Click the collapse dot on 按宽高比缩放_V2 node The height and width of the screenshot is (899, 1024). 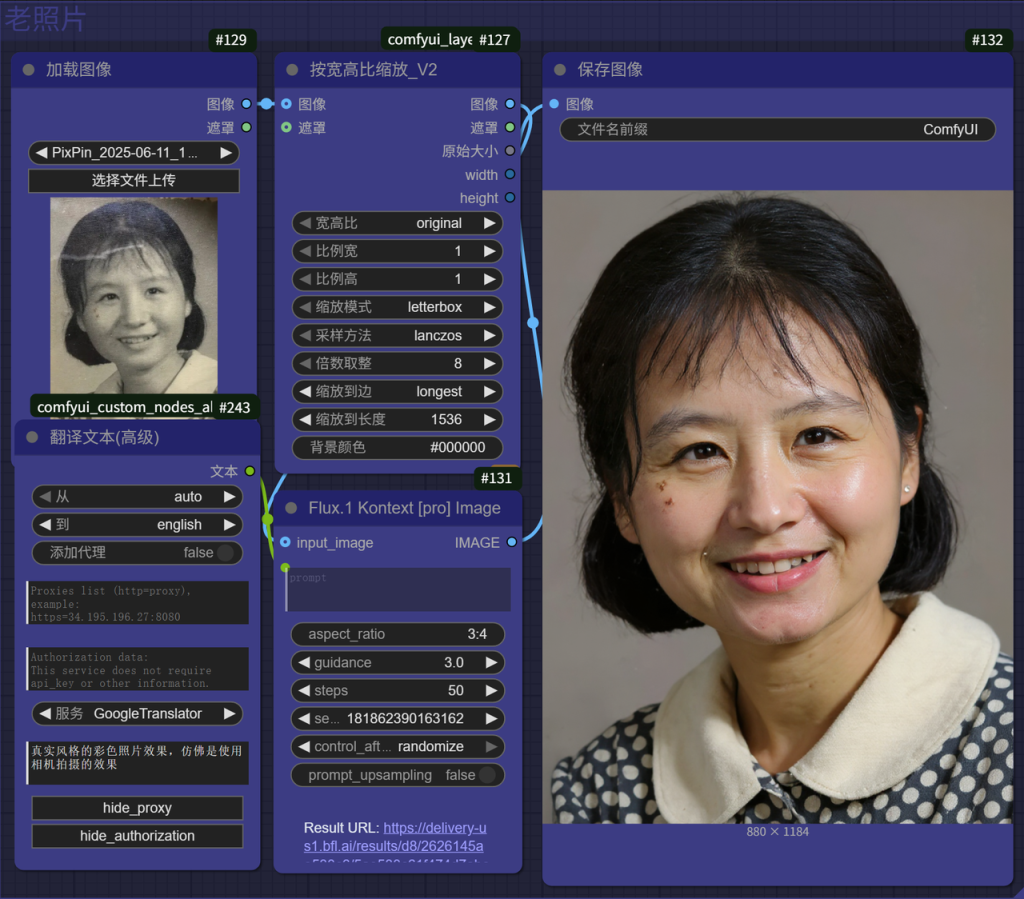point(292,70)
